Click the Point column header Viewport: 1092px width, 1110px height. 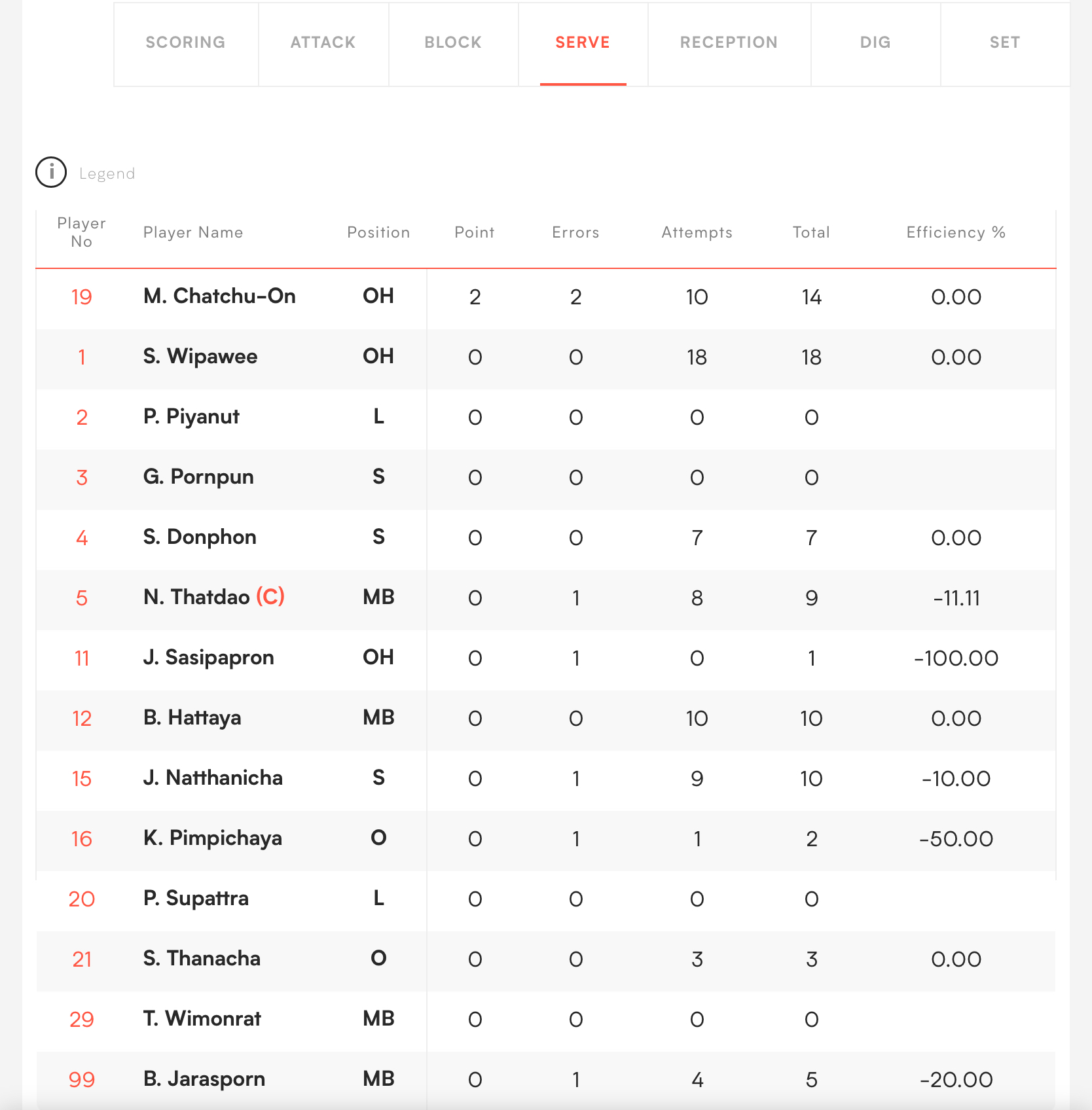475,232
